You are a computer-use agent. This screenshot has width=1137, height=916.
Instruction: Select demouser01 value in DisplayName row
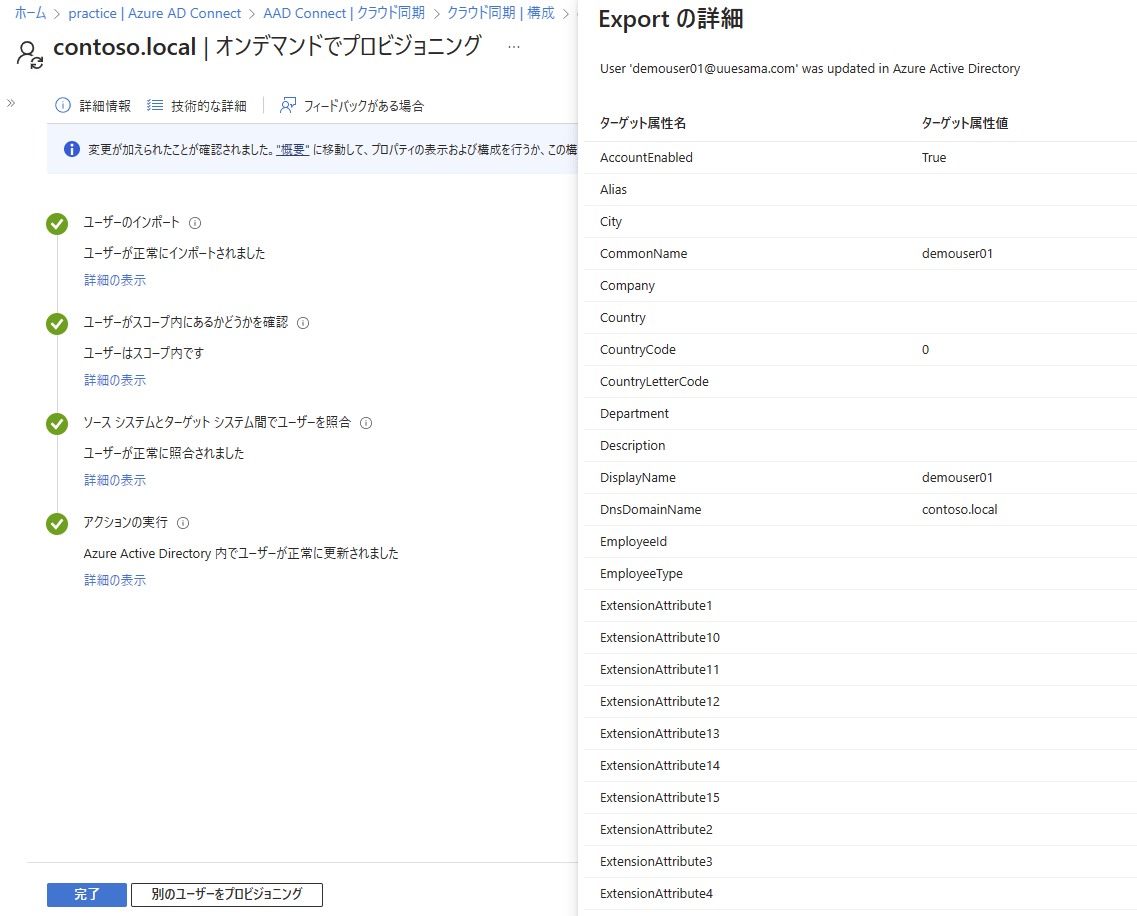pos(957,477)
